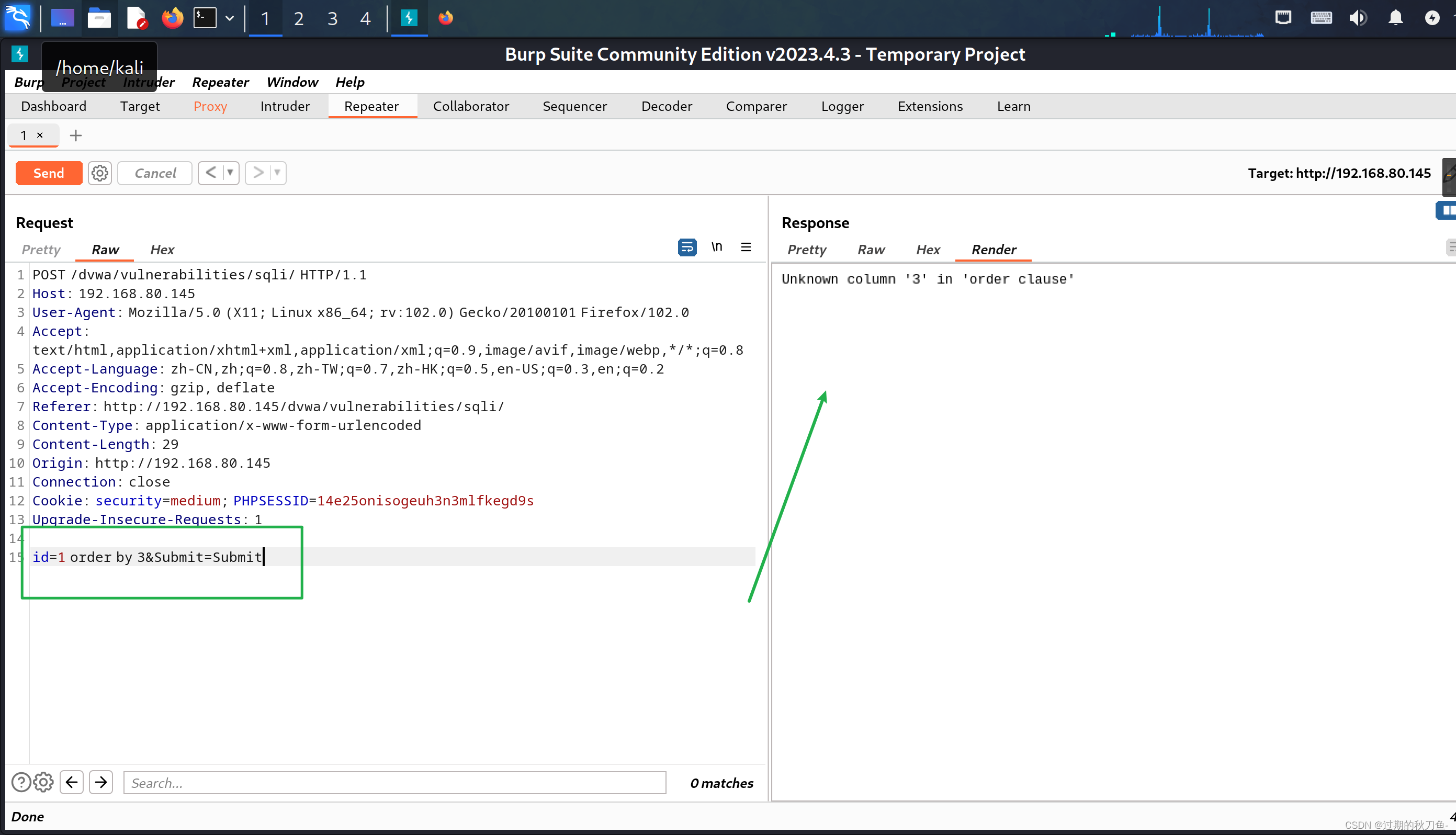Open the Kali Linux applications menu

(x=18, y=18)
